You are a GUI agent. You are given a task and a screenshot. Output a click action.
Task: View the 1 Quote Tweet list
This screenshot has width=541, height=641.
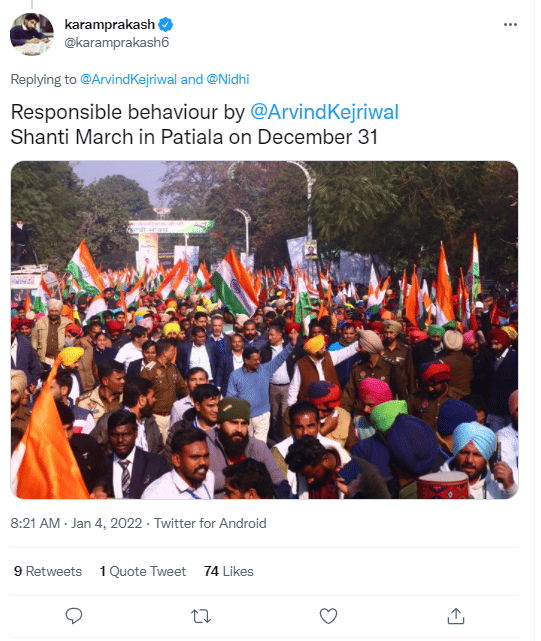(143, 571)
